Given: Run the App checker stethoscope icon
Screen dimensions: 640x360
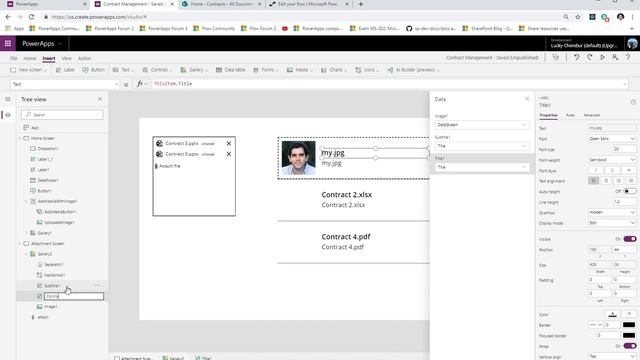Looking at the screenshot, I should coord(556,58).
